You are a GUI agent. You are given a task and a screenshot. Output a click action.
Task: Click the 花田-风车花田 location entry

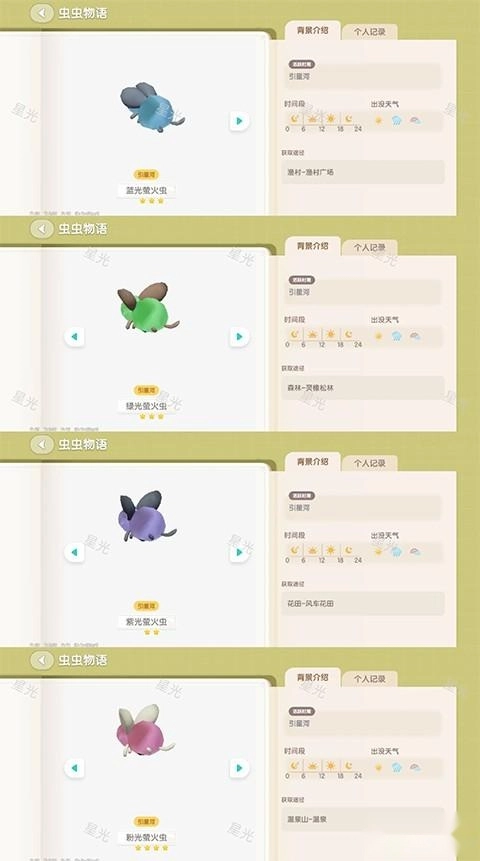click(363, 603)
